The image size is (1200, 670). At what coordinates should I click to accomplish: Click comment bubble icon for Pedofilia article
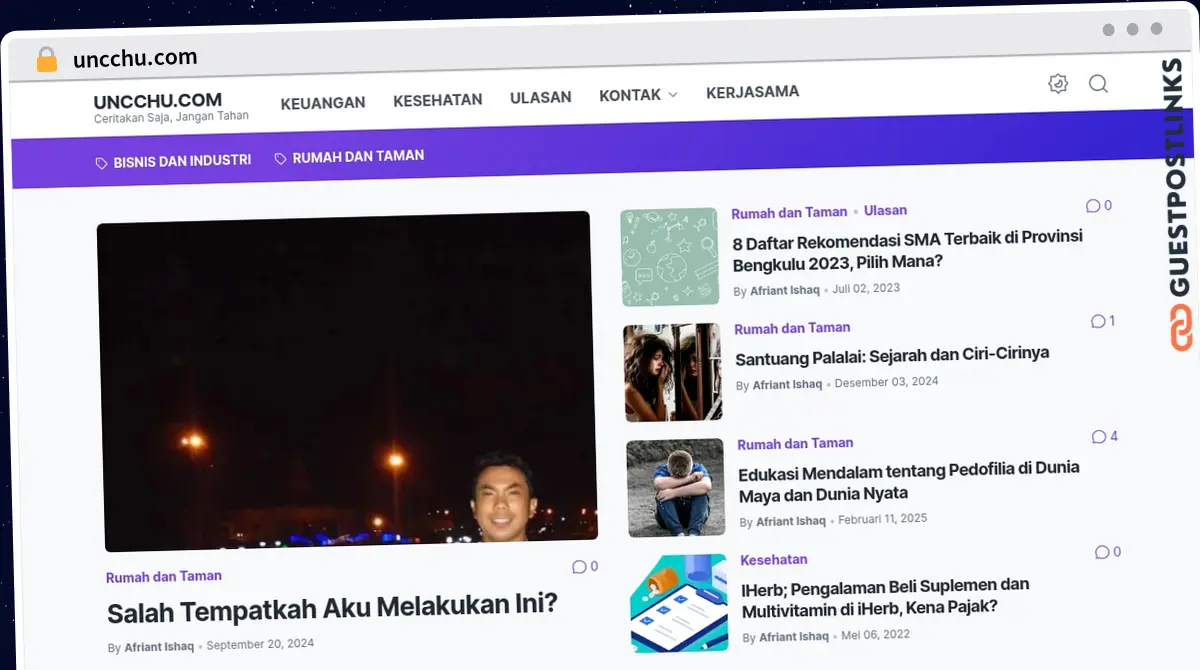[x=1099, y=437]
